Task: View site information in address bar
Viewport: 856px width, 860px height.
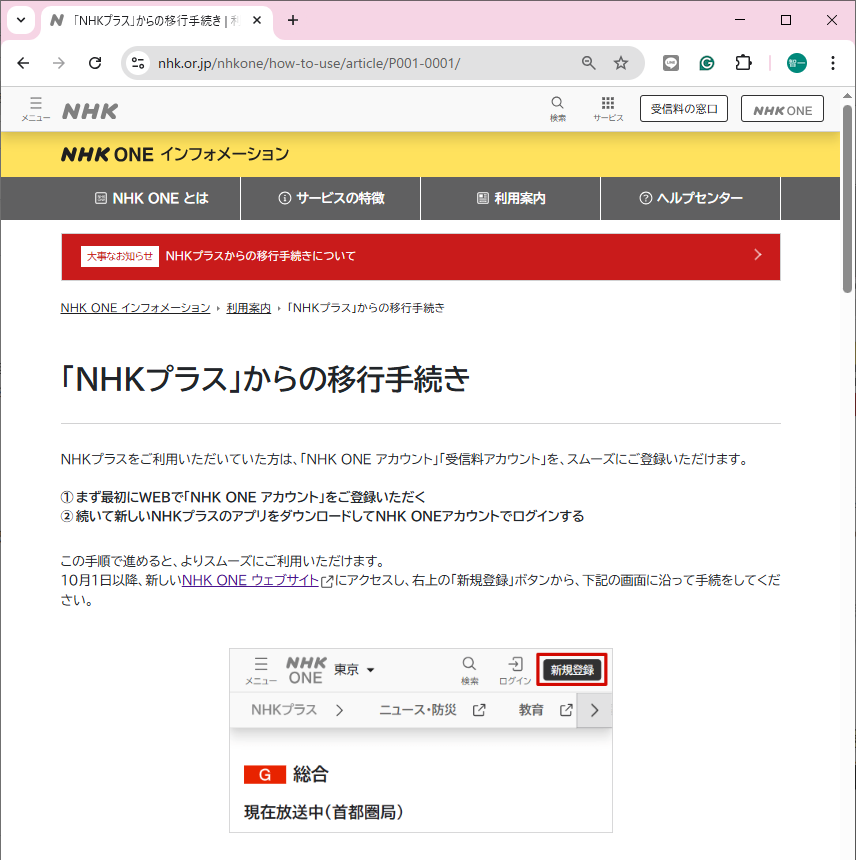Action: click(x=139, y=63)
